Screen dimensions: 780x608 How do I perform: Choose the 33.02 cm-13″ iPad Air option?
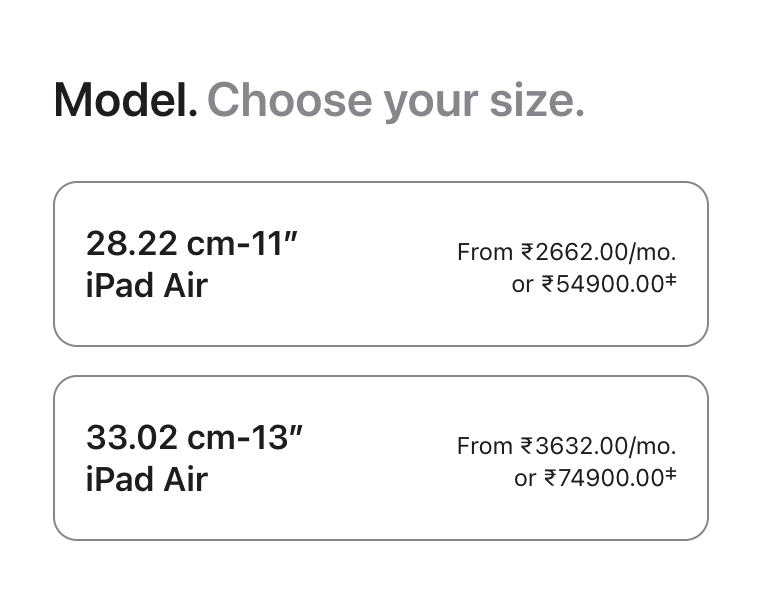[380, 458]
